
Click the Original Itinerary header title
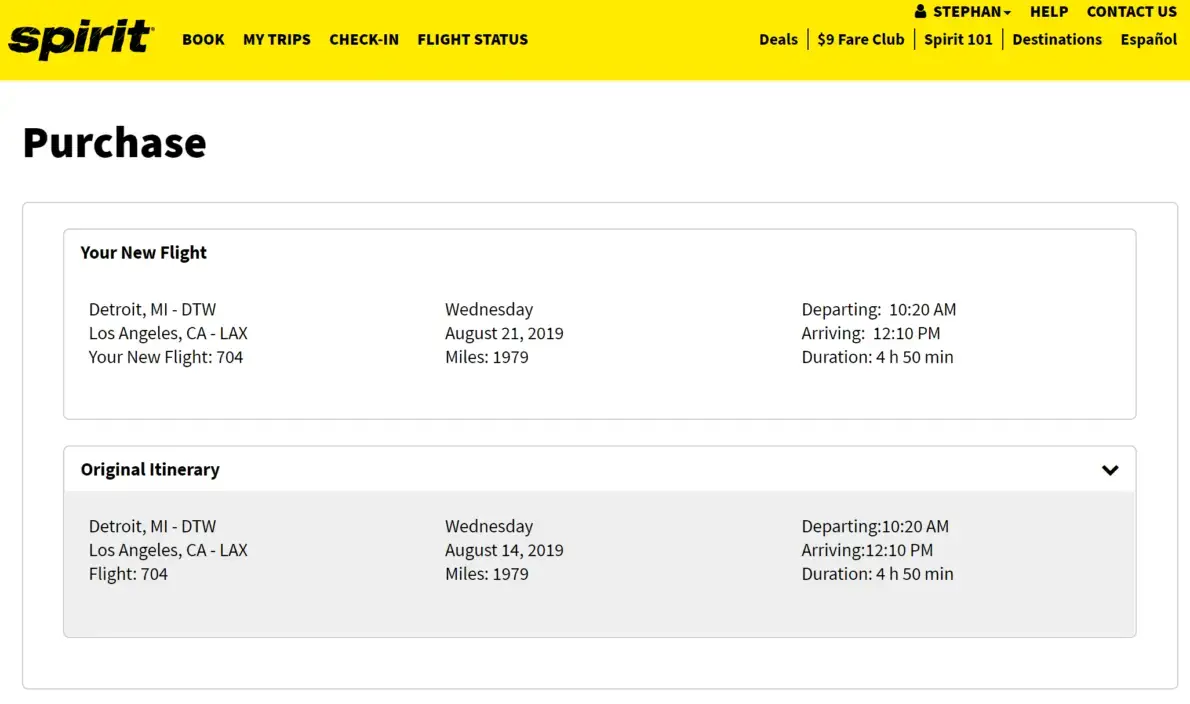click(x=150, y=470)
